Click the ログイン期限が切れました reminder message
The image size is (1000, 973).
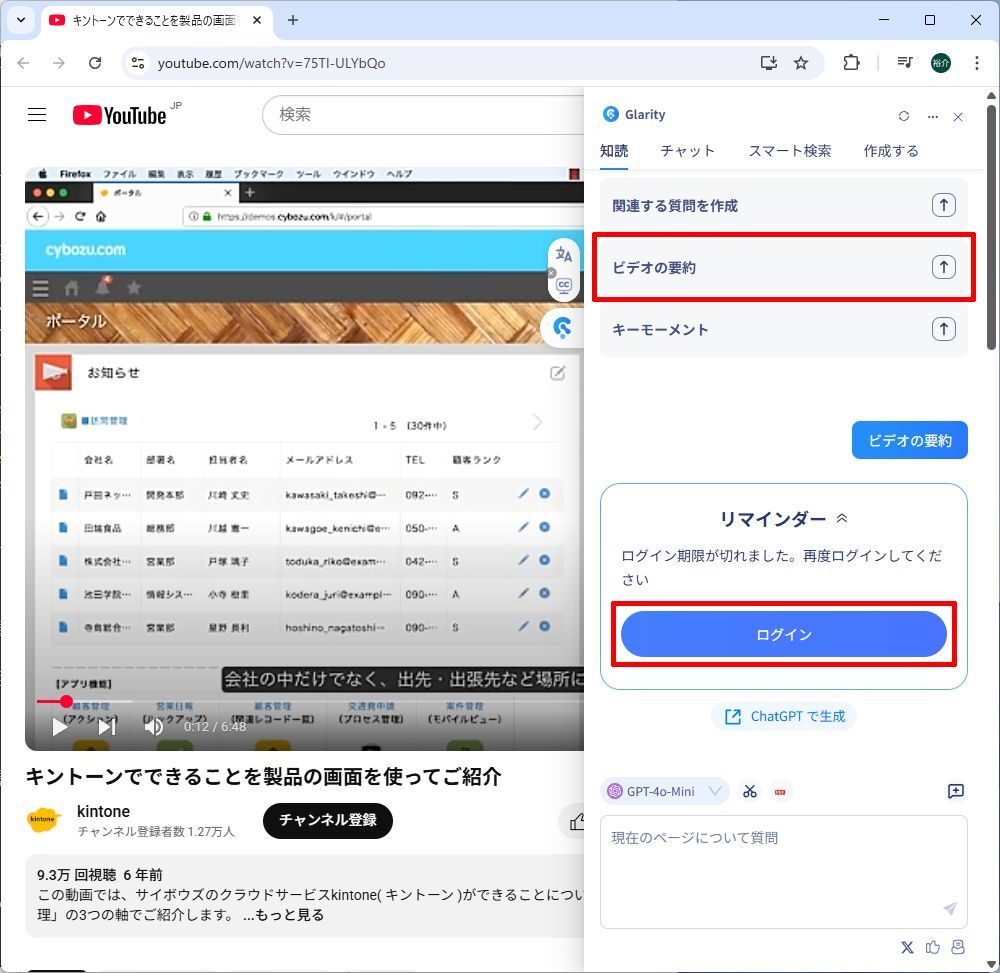pyautogui.click(x=781, y=567)
